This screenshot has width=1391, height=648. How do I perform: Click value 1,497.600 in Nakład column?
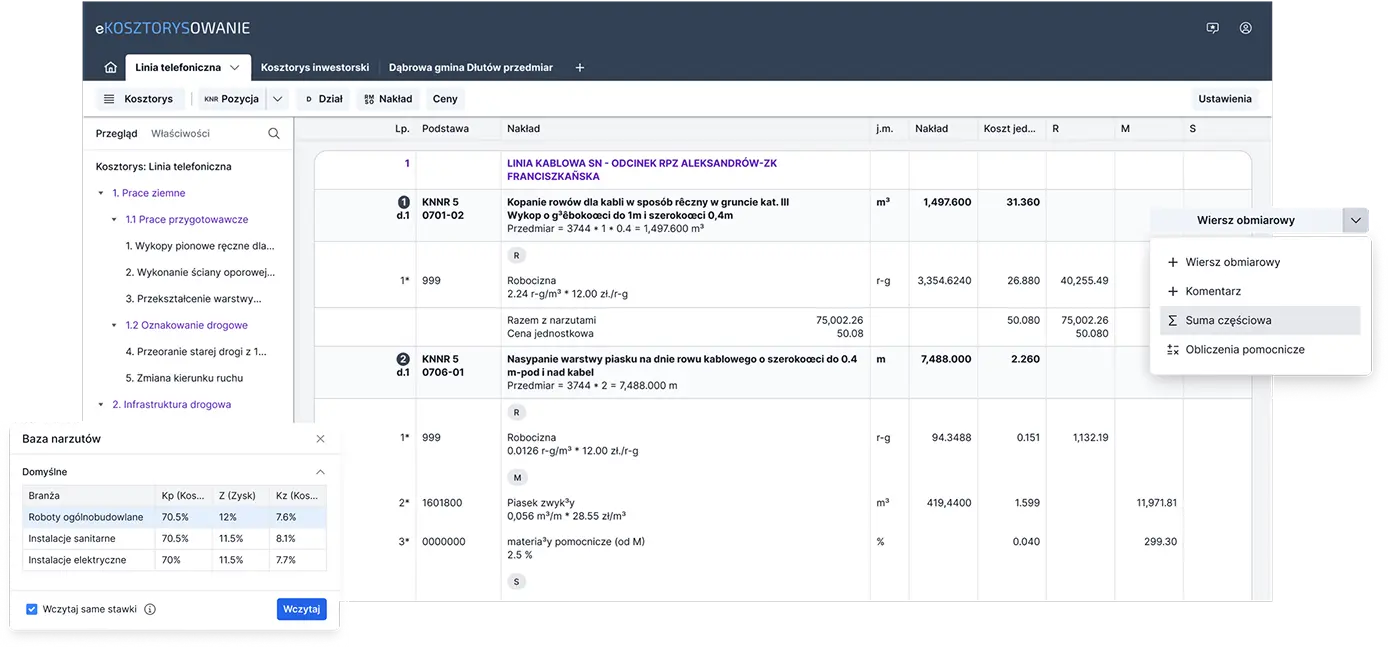pyautogui.click(x=946, y=202)
